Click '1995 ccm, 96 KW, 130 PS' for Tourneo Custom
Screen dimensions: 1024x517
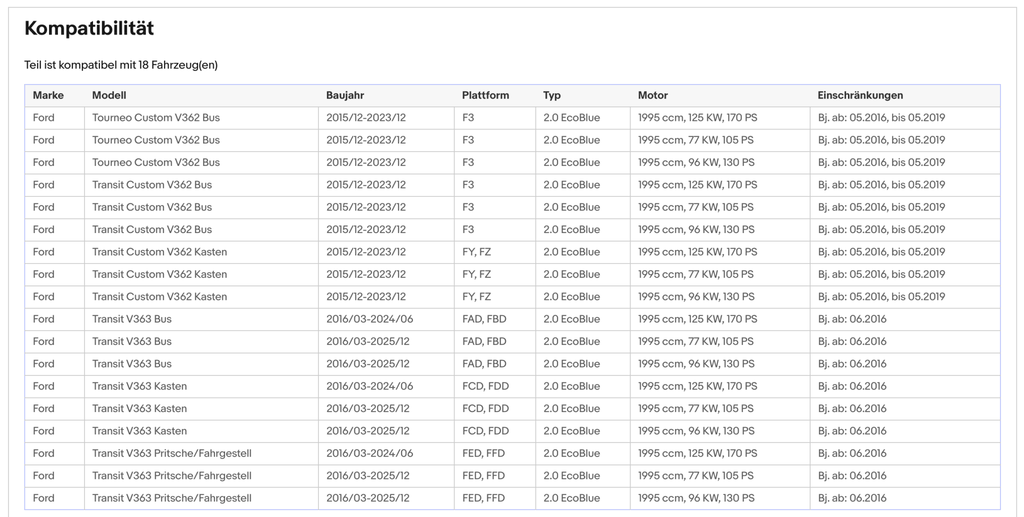pyautogui.click(x=696, y=163)
